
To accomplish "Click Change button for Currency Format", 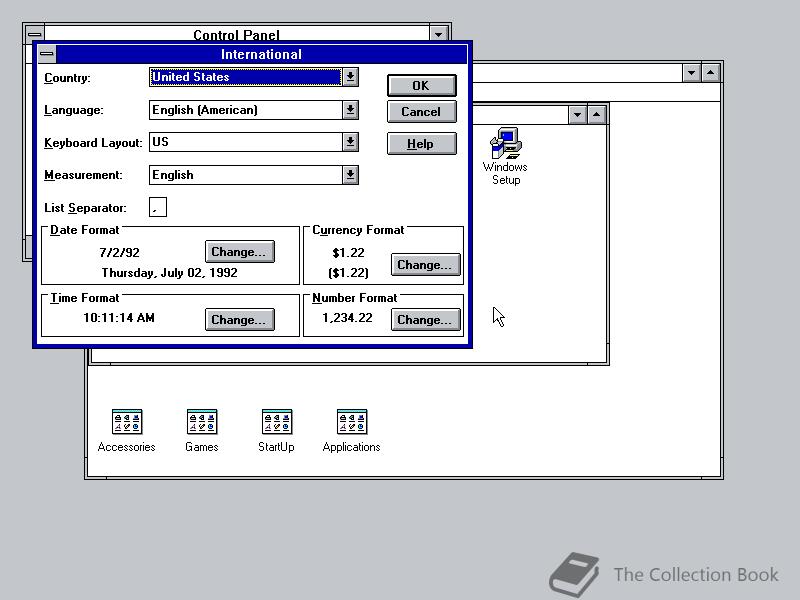I will coord(424,264).
